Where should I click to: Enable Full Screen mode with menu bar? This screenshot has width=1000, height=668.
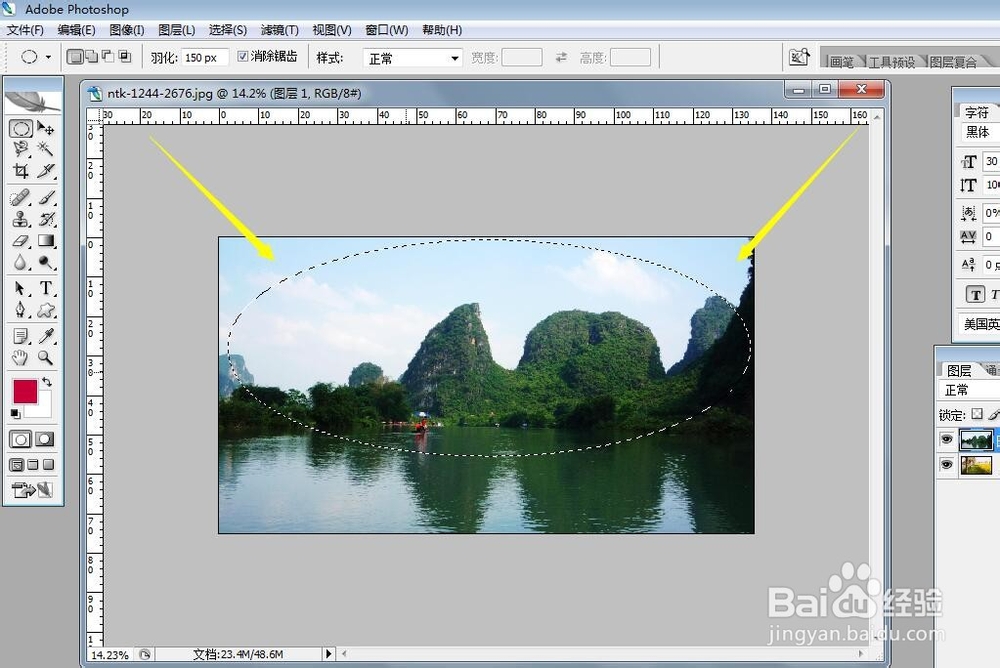click(33, 464)
